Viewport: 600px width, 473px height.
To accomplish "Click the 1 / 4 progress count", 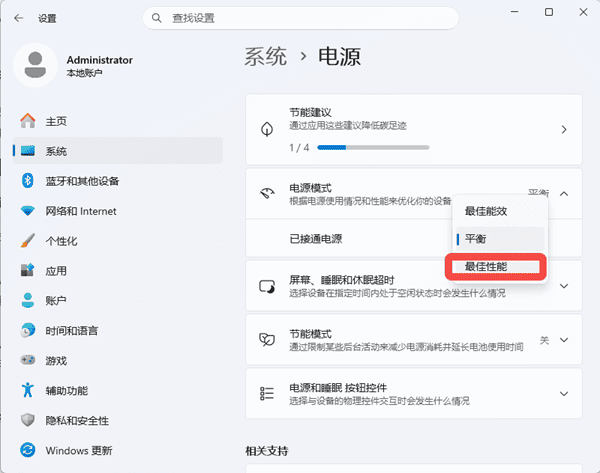I will click(x=299, y=147).
